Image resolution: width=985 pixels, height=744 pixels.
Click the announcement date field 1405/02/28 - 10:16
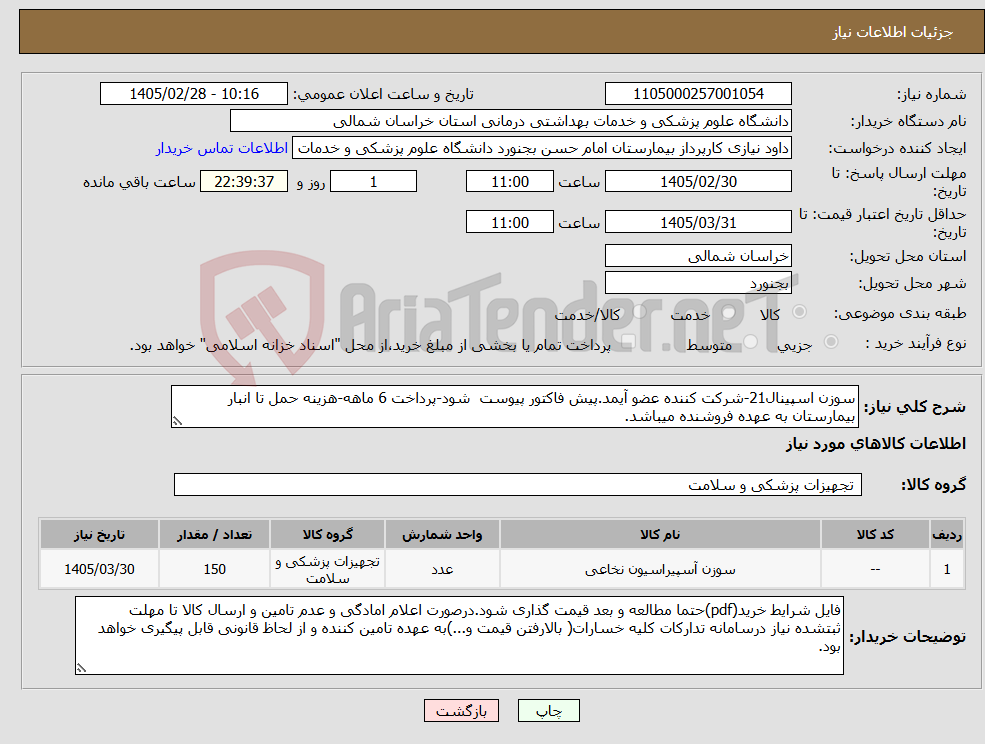[x=193, y=94]
